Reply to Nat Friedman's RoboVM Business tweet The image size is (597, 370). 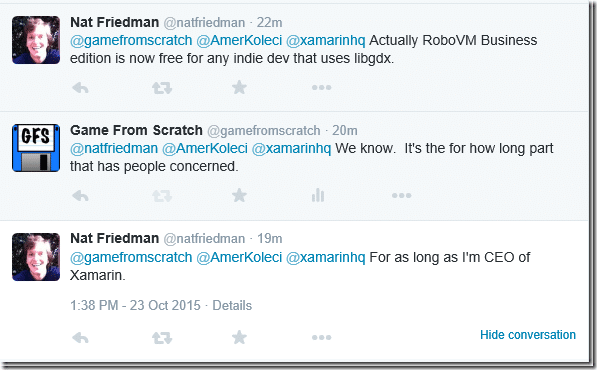tap(80, 88)
